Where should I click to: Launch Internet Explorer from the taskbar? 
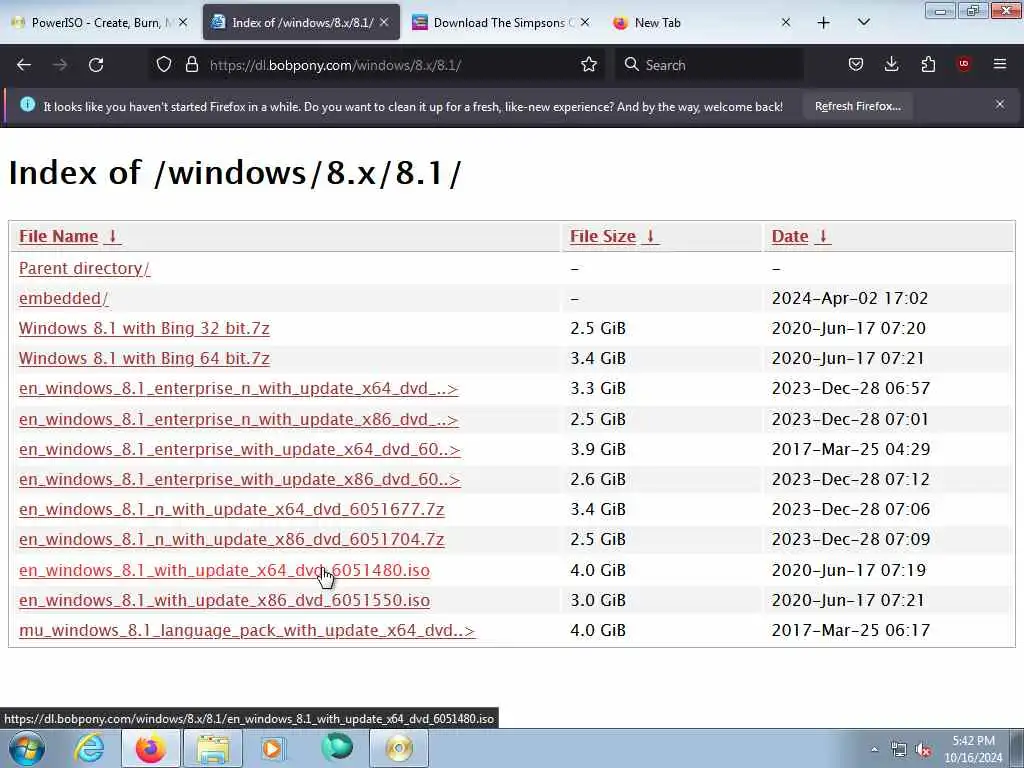coord(89,748)
